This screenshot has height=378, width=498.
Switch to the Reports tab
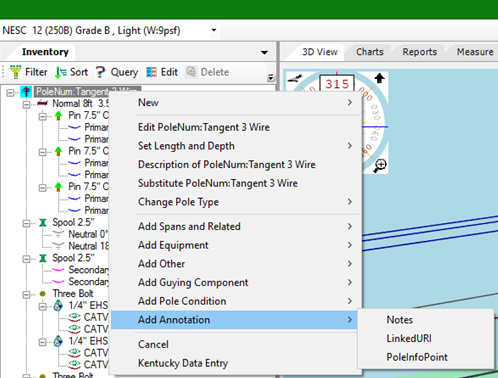420,52
